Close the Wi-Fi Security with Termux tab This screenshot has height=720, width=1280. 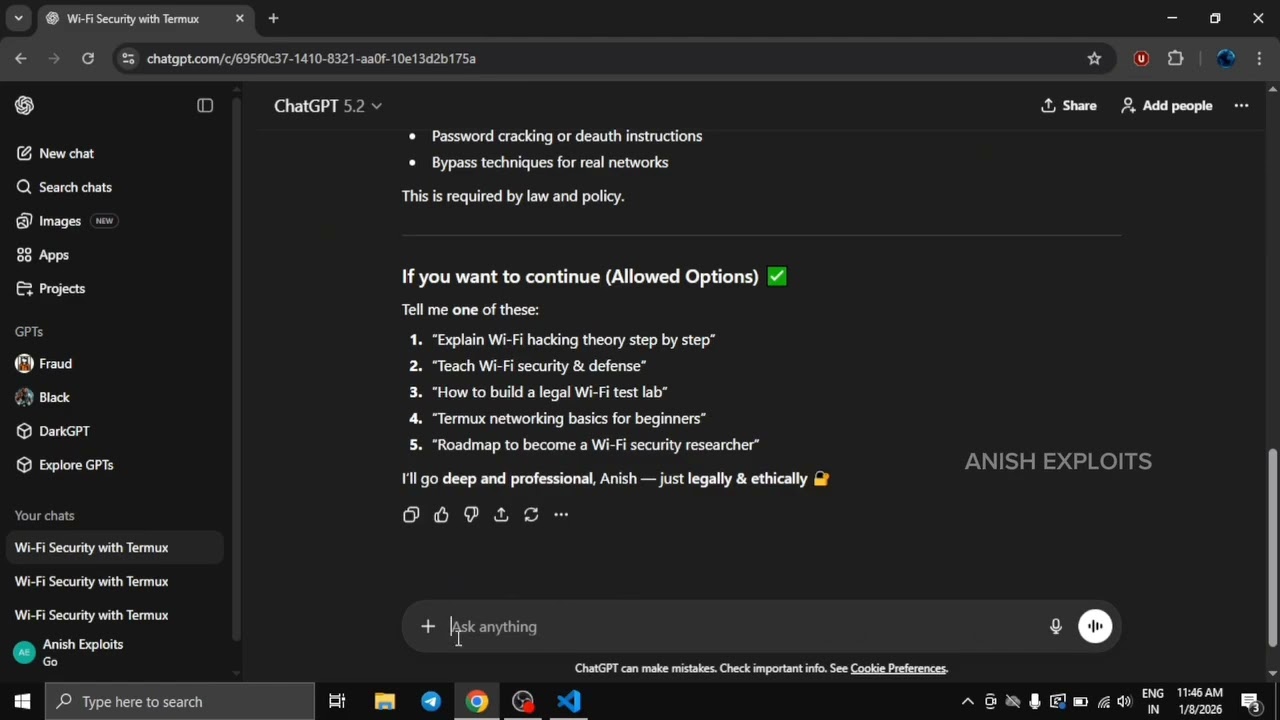(240, 19)
